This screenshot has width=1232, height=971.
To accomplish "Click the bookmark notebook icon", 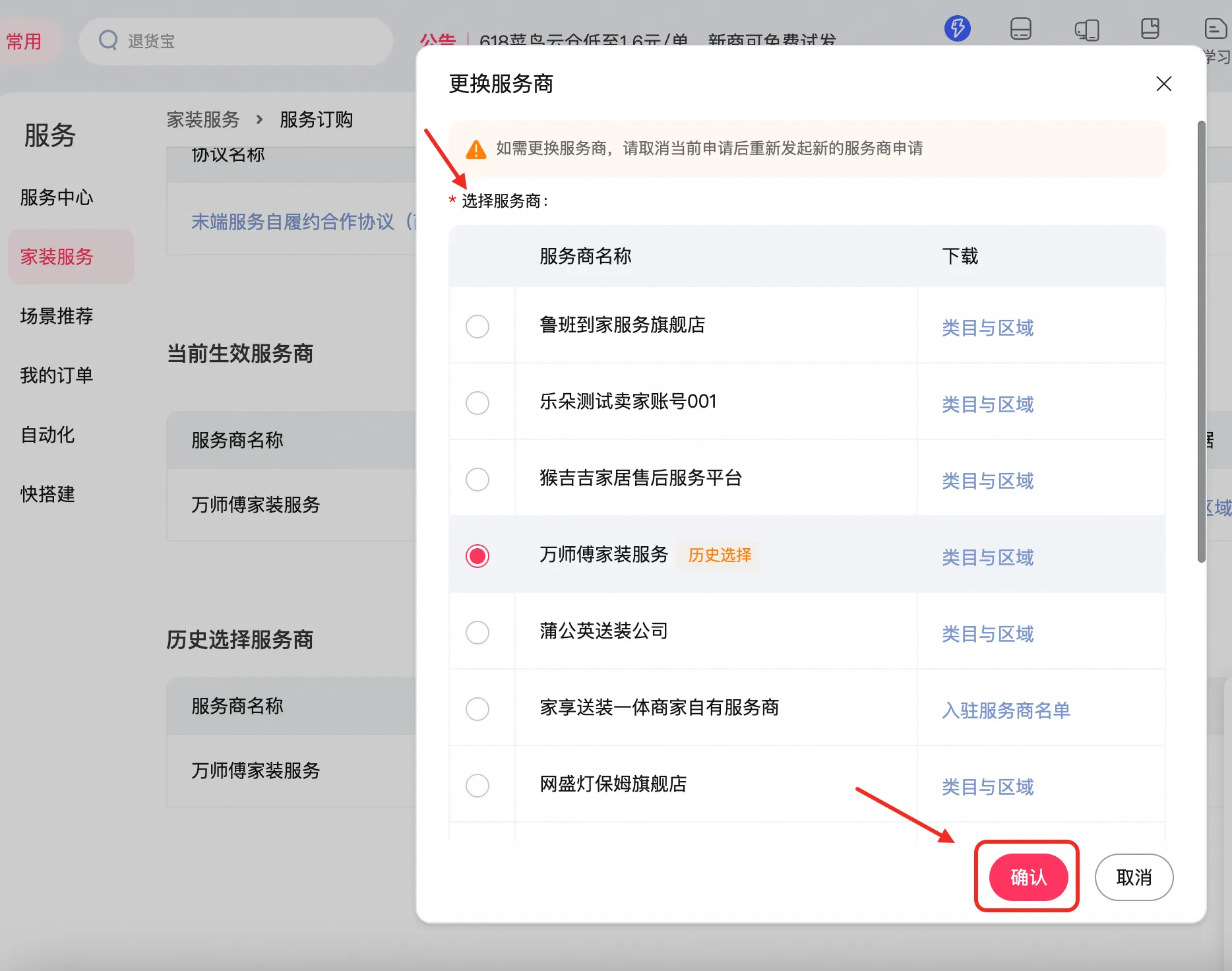I will [x=1150, y=28].
